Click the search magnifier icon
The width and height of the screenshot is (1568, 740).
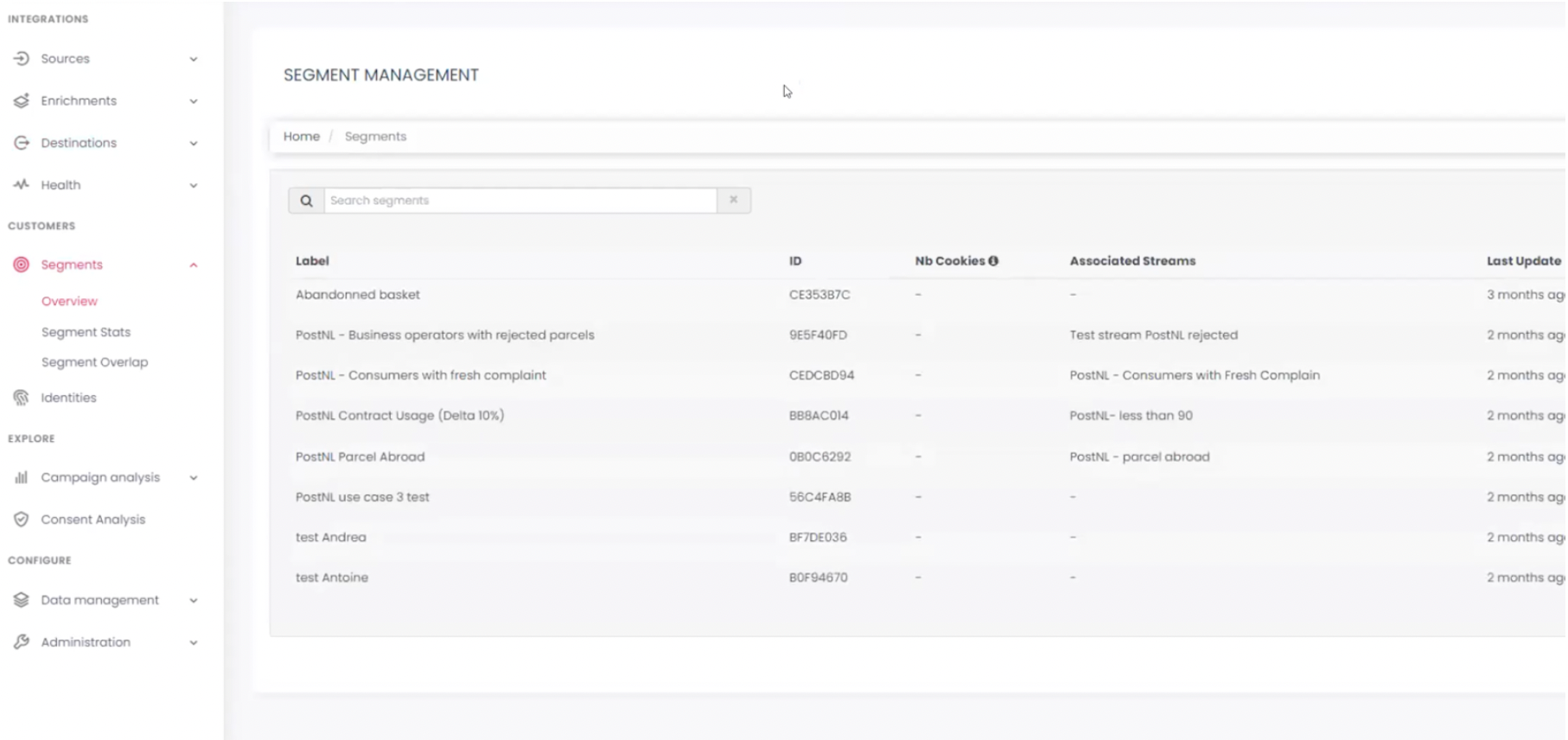pos(306,201)
